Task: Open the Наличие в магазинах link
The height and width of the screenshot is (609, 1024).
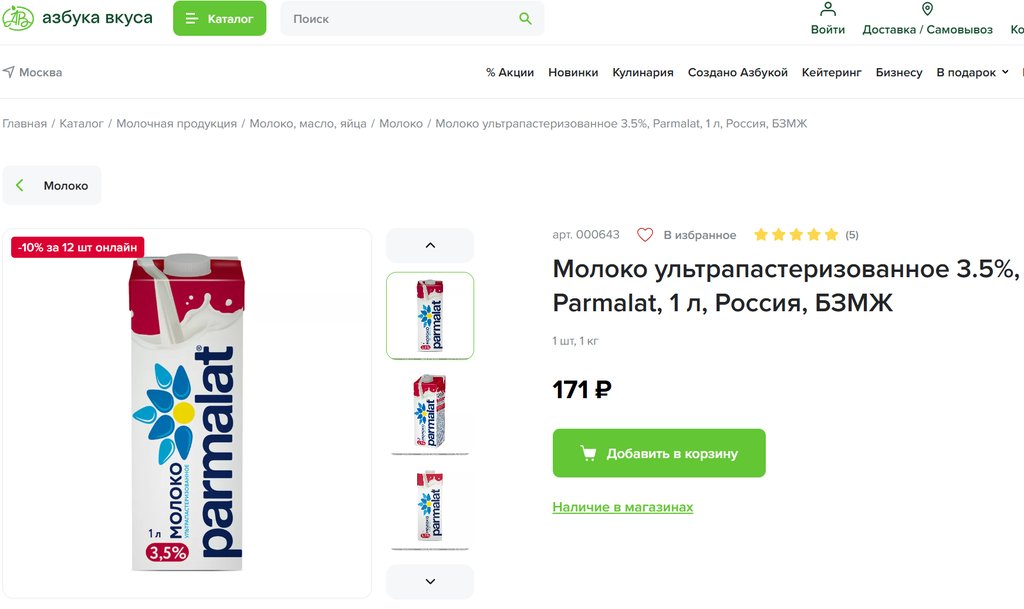Action: click(x=622, y=507)
